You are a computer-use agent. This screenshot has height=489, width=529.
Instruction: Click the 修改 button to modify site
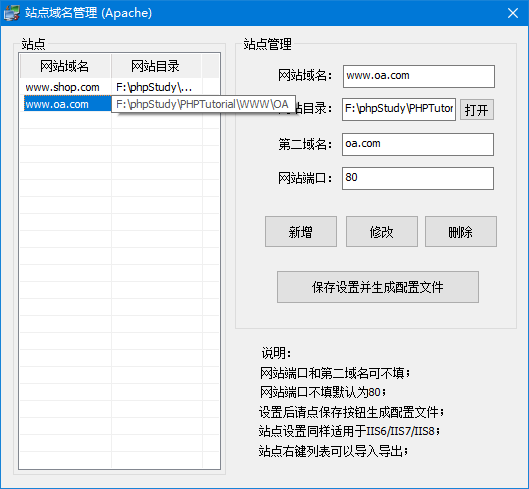pos(382,232)
